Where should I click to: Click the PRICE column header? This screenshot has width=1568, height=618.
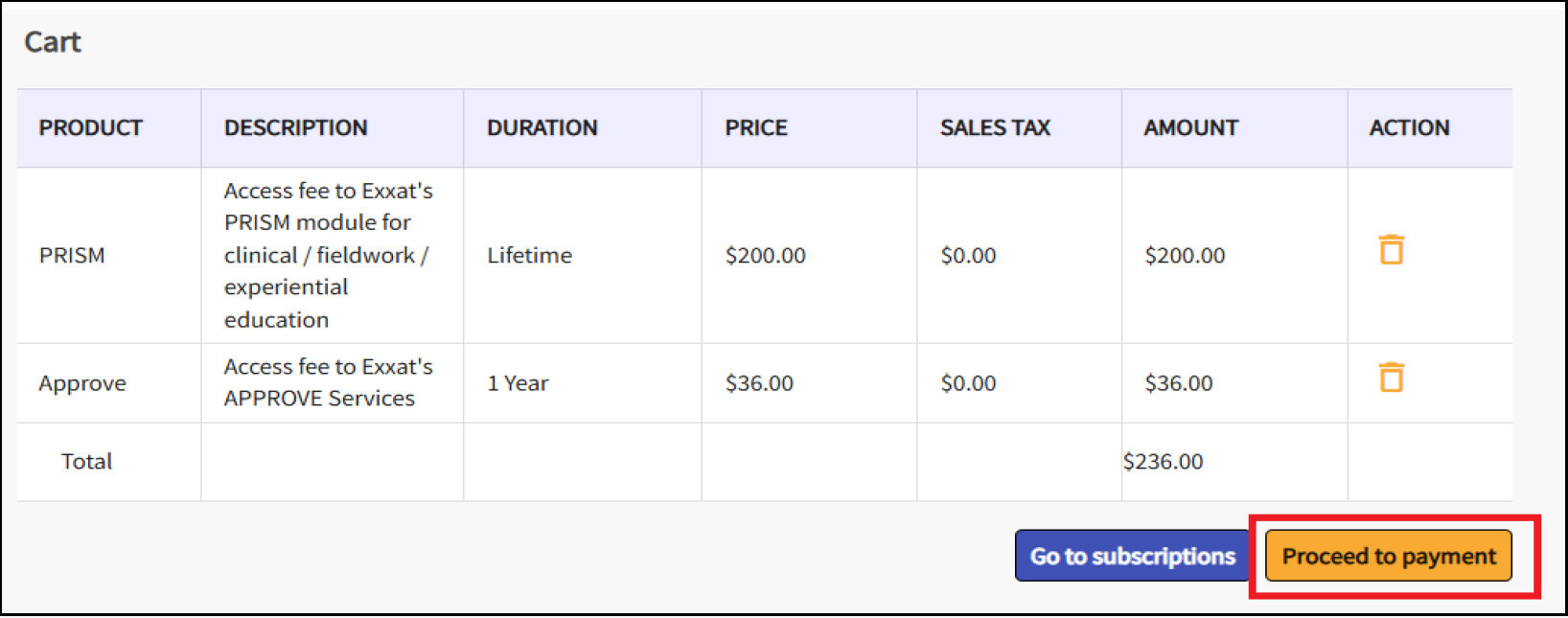(x=756, y=128)
